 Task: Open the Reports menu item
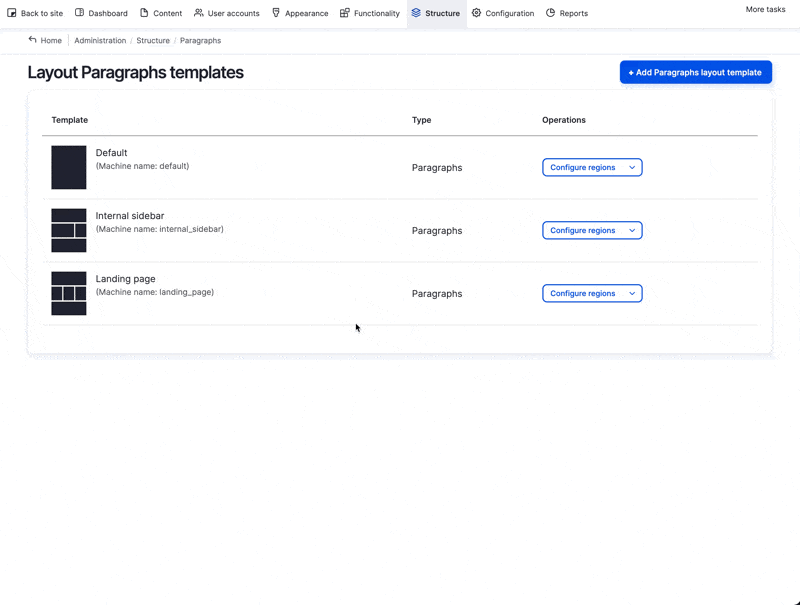(567, 13)
